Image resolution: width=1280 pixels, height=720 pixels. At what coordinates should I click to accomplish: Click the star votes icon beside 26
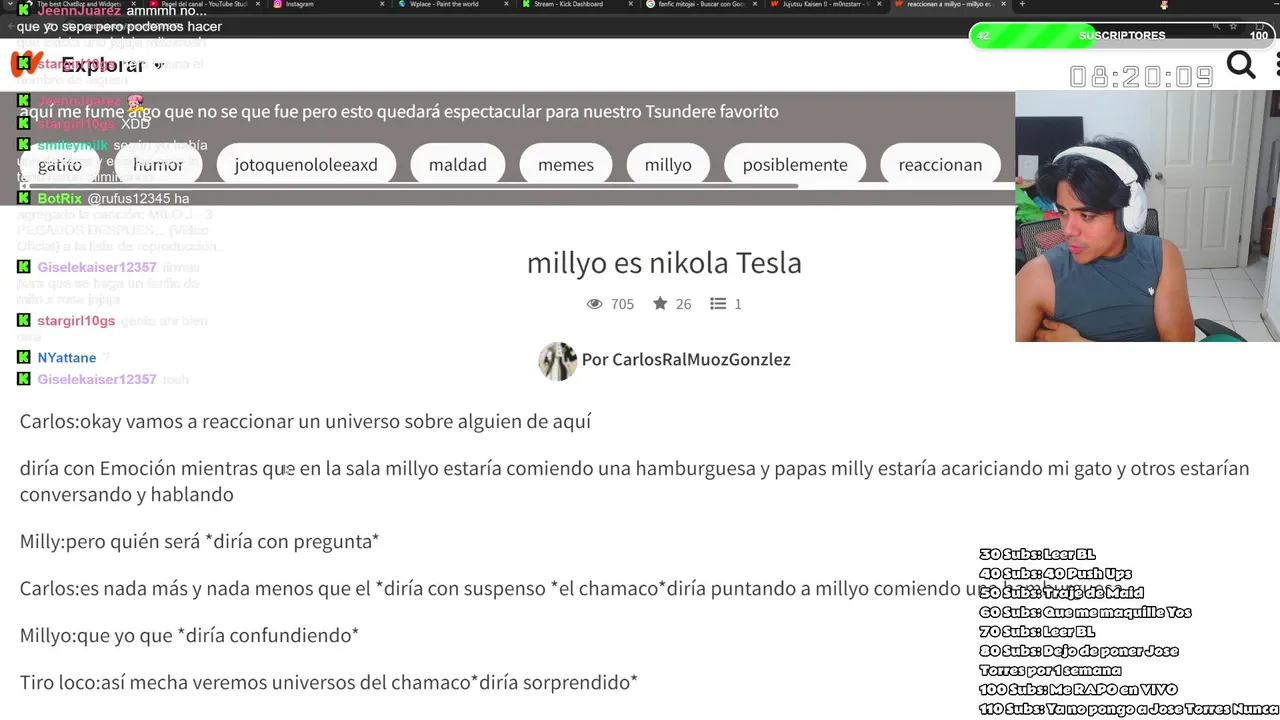coord(660,303)
